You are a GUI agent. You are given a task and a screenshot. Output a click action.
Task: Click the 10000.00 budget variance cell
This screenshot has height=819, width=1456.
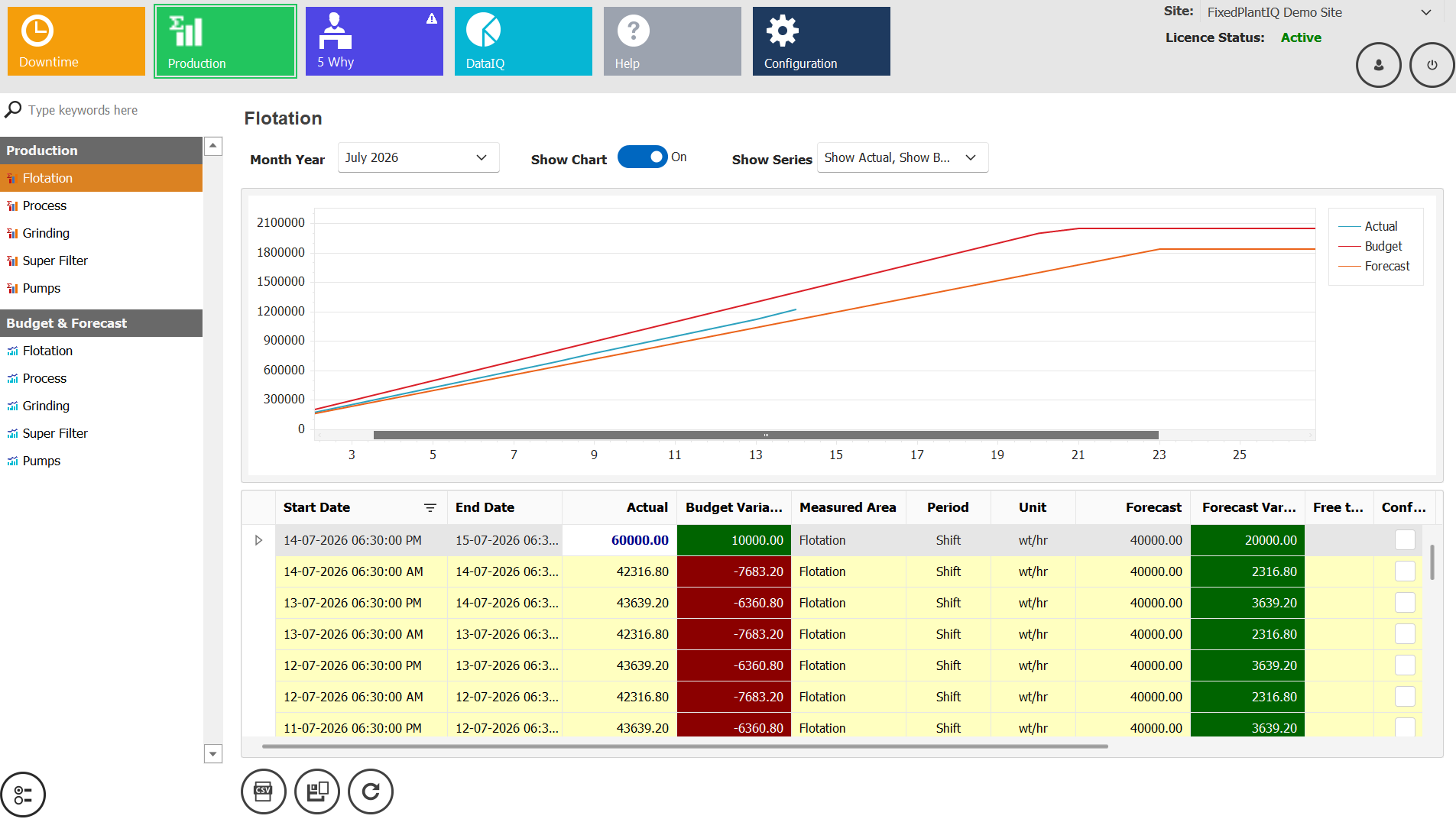pyautogui.click(x=734, y=540)
